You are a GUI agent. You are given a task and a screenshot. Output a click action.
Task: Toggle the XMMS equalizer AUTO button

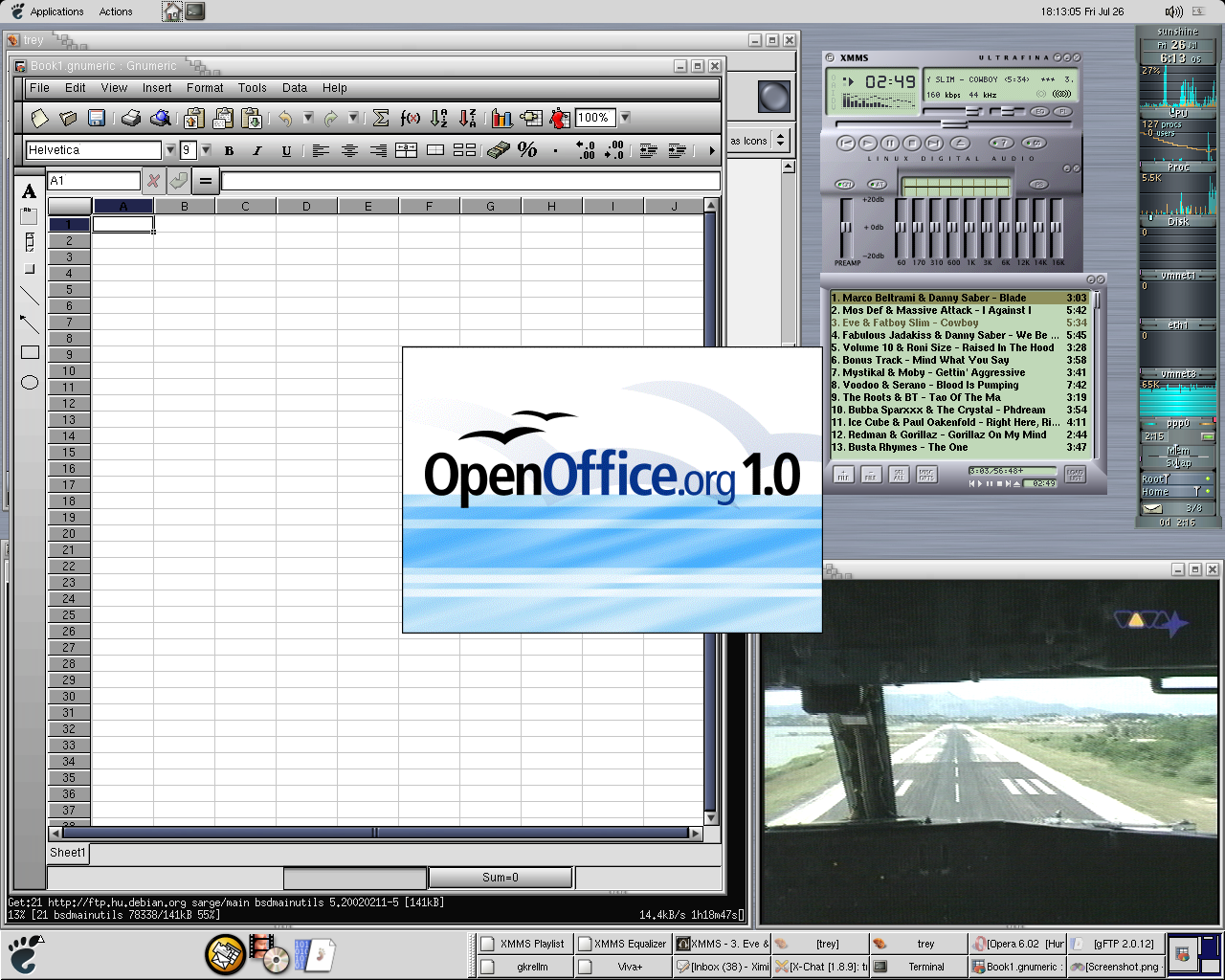point(878,185)
